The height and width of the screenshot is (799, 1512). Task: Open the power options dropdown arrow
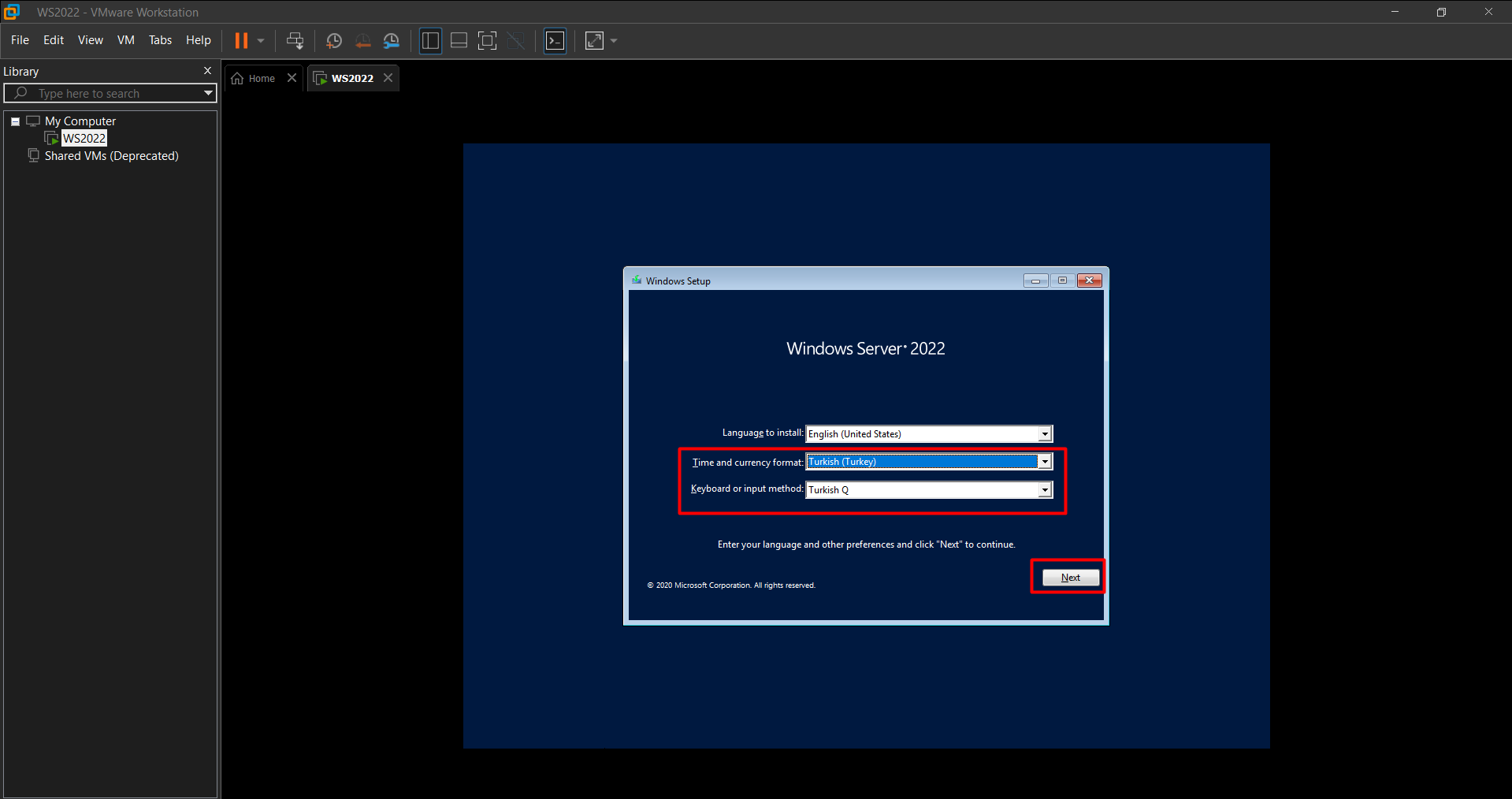[261, 40]
